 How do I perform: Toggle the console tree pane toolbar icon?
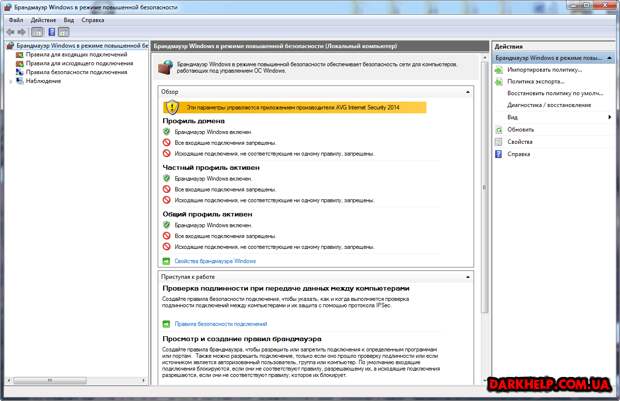click(x=37, y=32)
